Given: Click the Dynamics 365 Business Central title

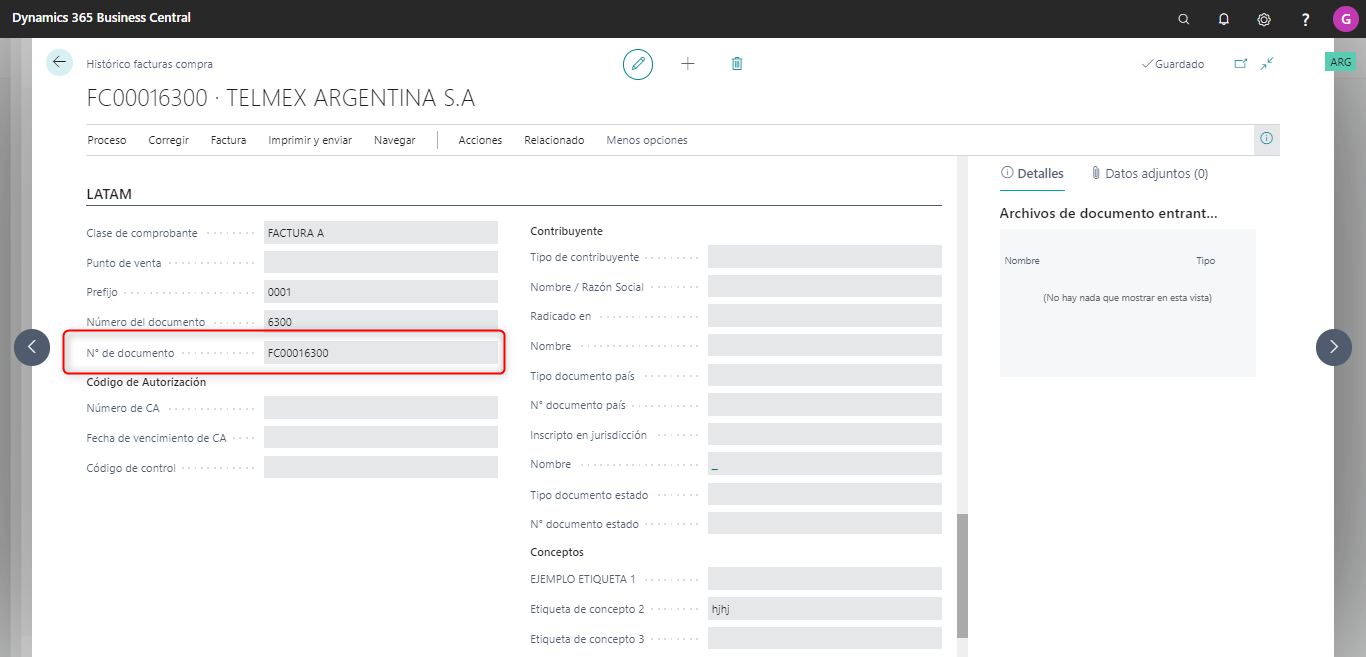Looking at the screenshot, I should (101, 18).
